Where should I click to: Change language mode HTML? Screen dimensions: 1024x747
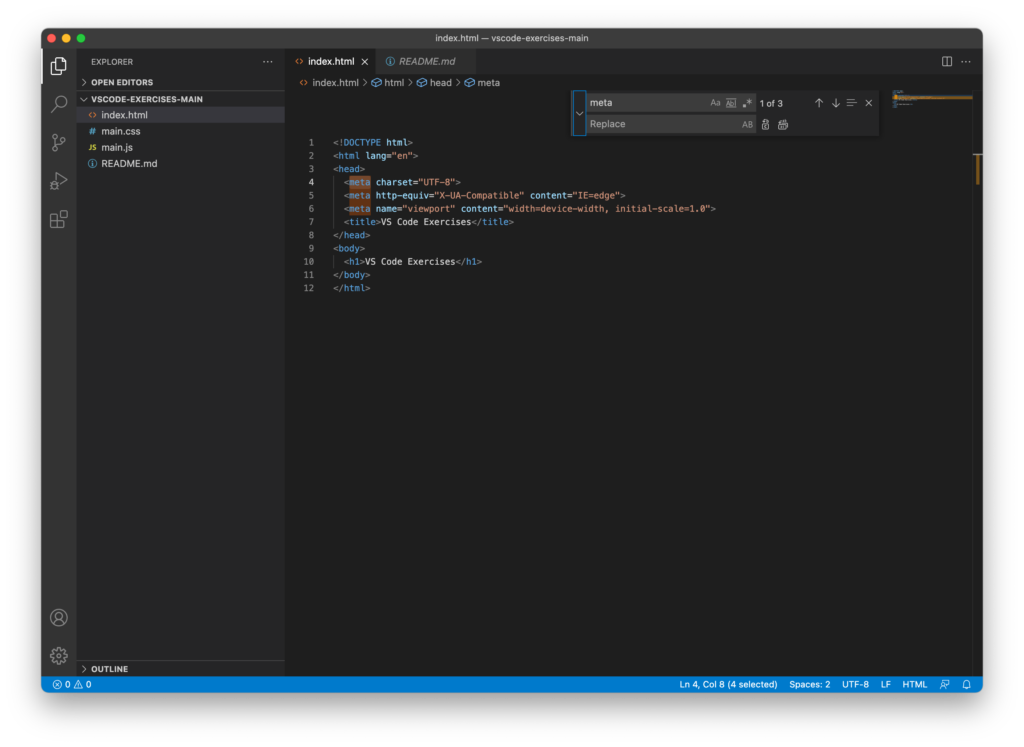point(914,684)
